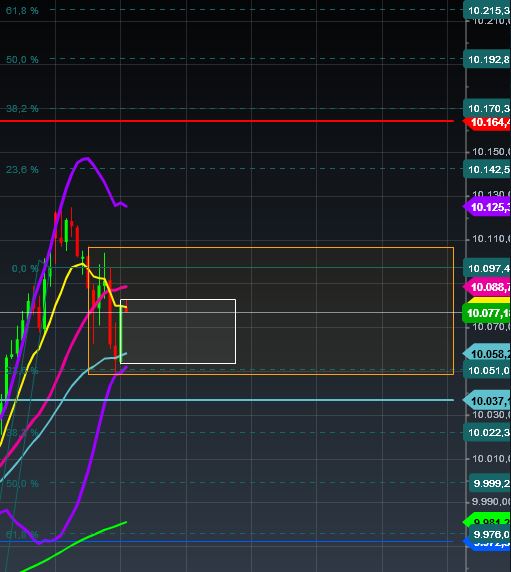The height and width of the screenshot is (572, 511).
Task: Click the 50,0 % label beside 9.999,2 level
Action: [22, 484]
